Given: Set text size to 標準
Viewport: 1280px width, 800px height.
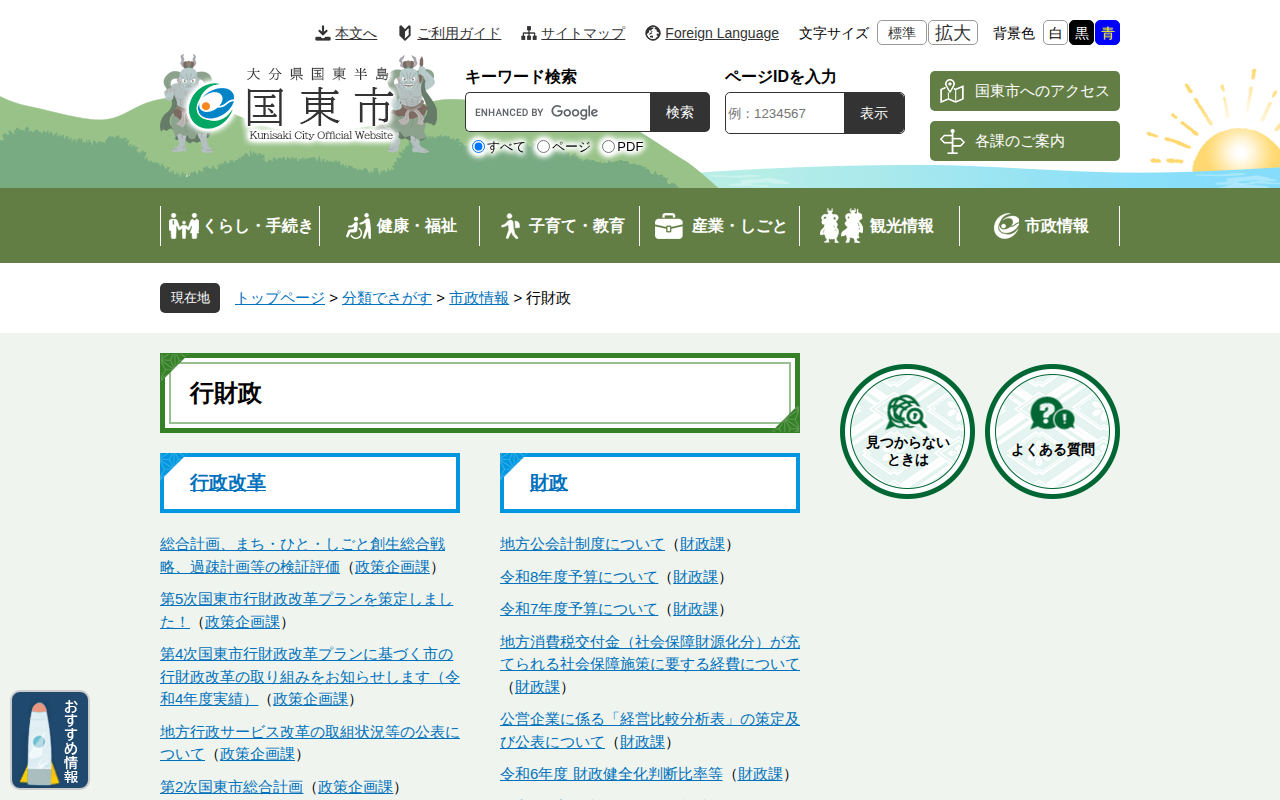Looking at the screenshot, I should [902, 33].
